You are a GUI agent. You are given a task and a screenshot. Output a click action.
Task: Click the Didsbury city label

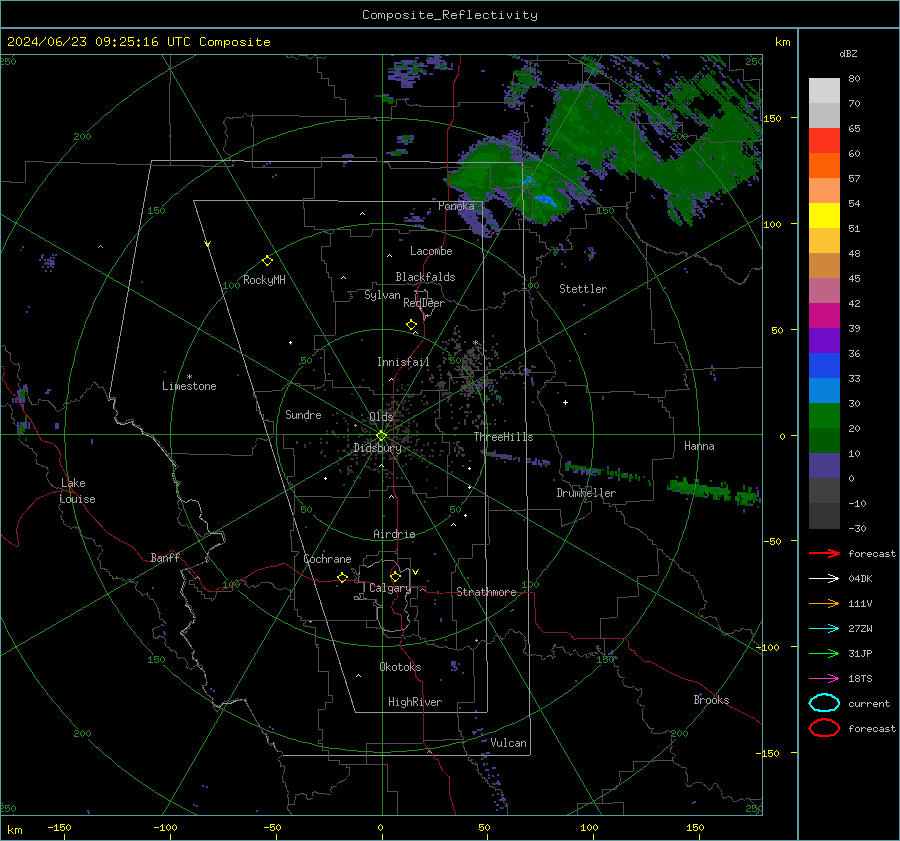point(377,448)
